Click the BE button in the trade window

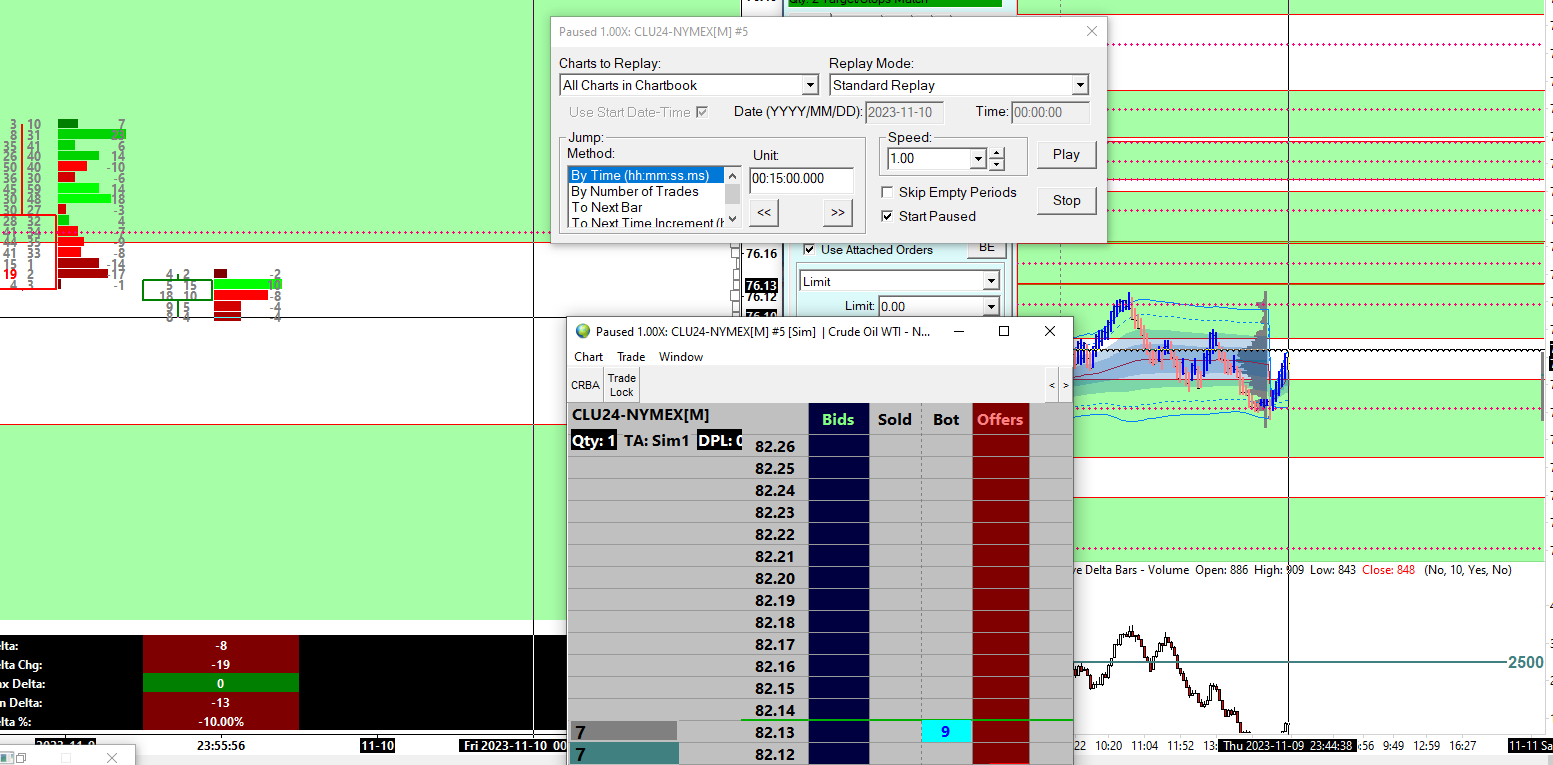tap(986, 247)
